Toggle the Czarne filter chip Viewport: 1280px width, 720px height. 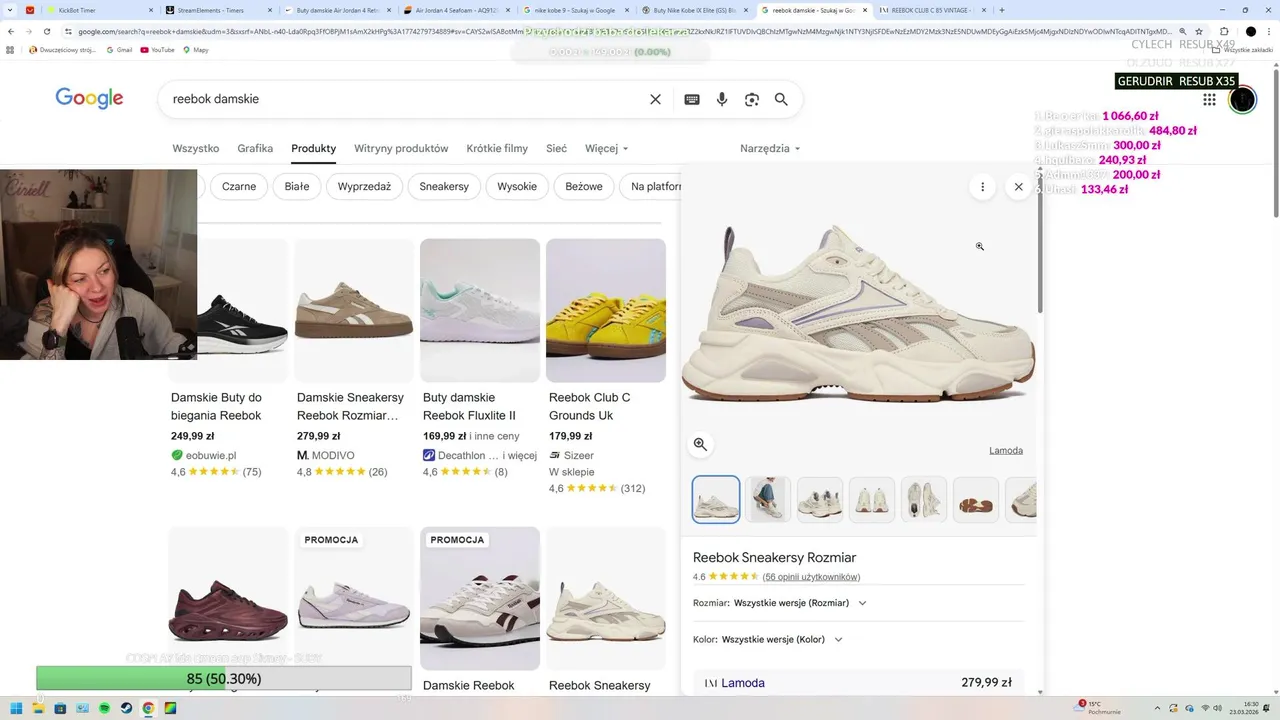point(239,186)
